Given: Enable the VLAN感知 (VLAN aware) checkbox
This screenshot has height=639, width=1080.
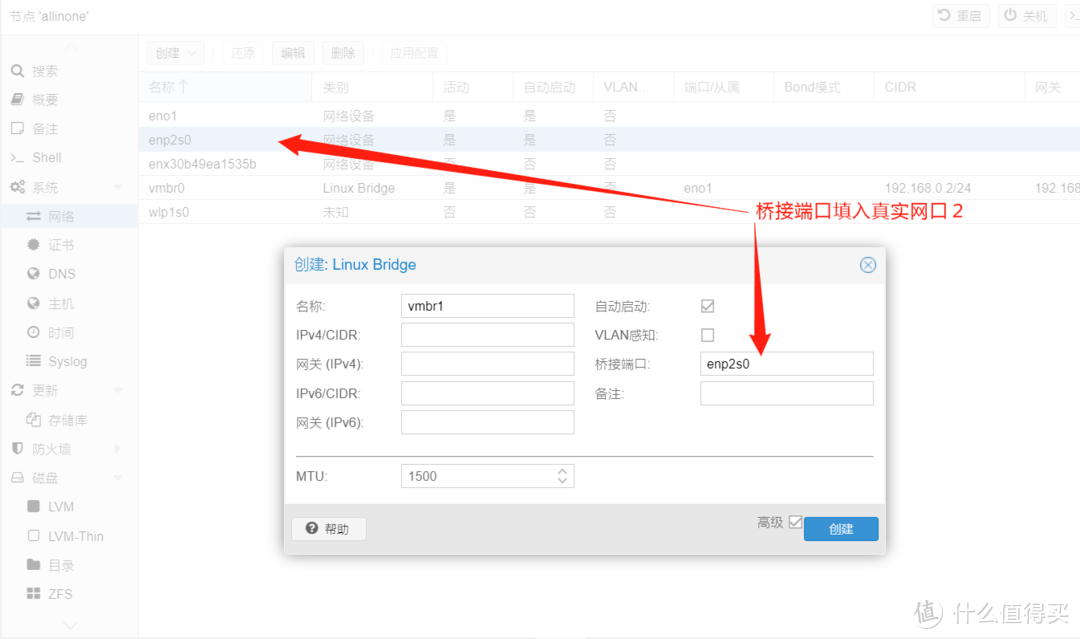Looking at the screenshot, I should pos(707,335).
